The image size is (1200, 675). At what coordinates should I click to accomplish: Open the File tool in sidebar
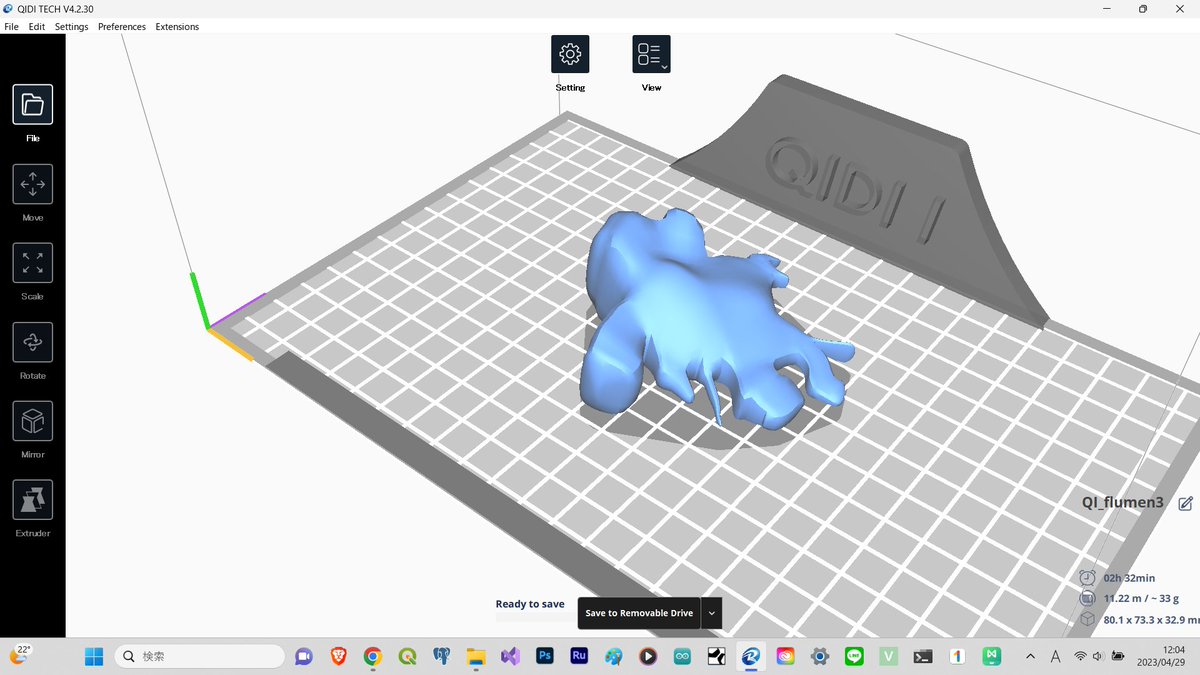33,104
